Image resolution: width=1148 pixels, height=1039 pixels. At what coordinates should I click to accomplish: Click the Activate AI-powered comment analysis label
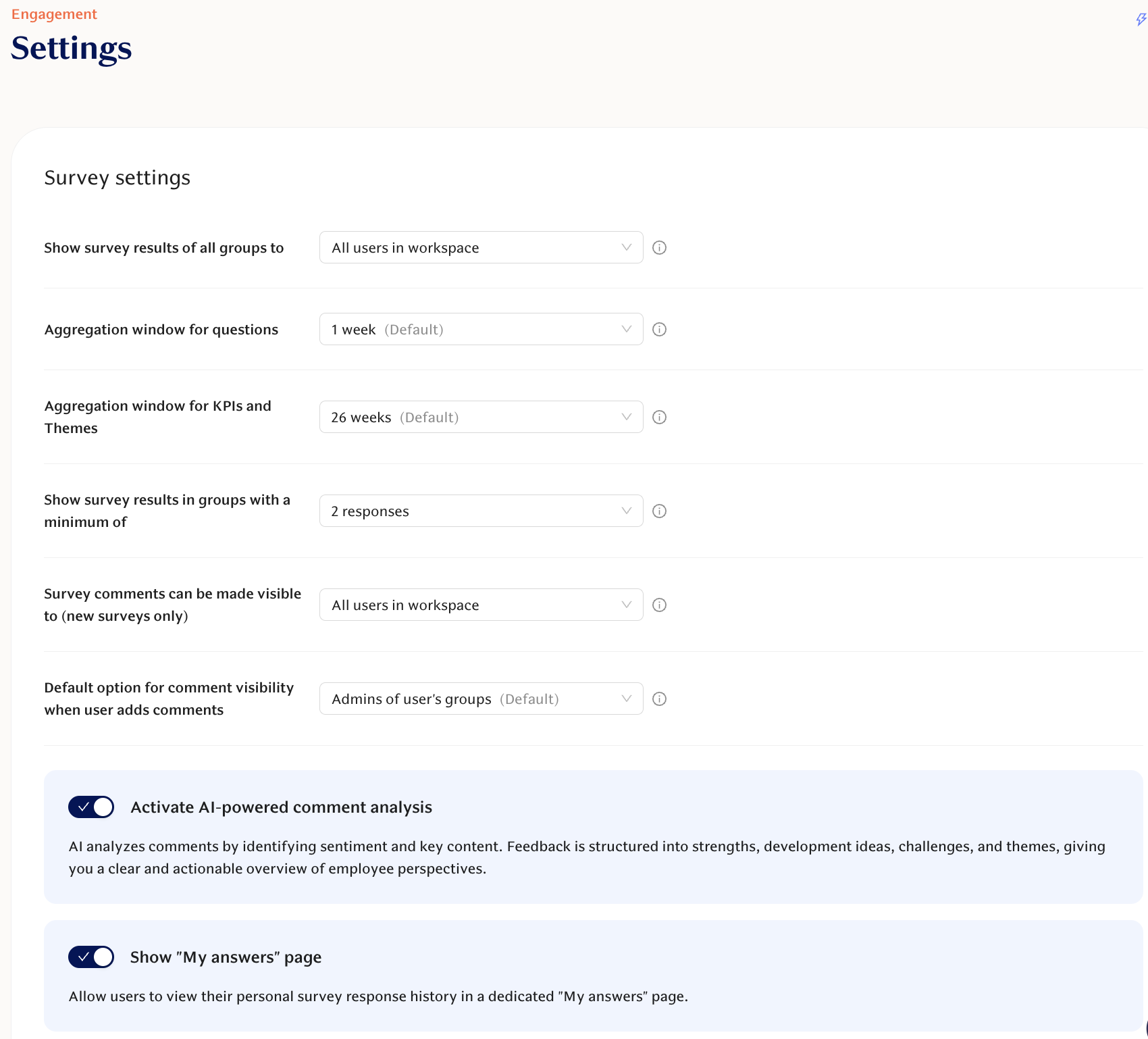(x=281, y=807)
